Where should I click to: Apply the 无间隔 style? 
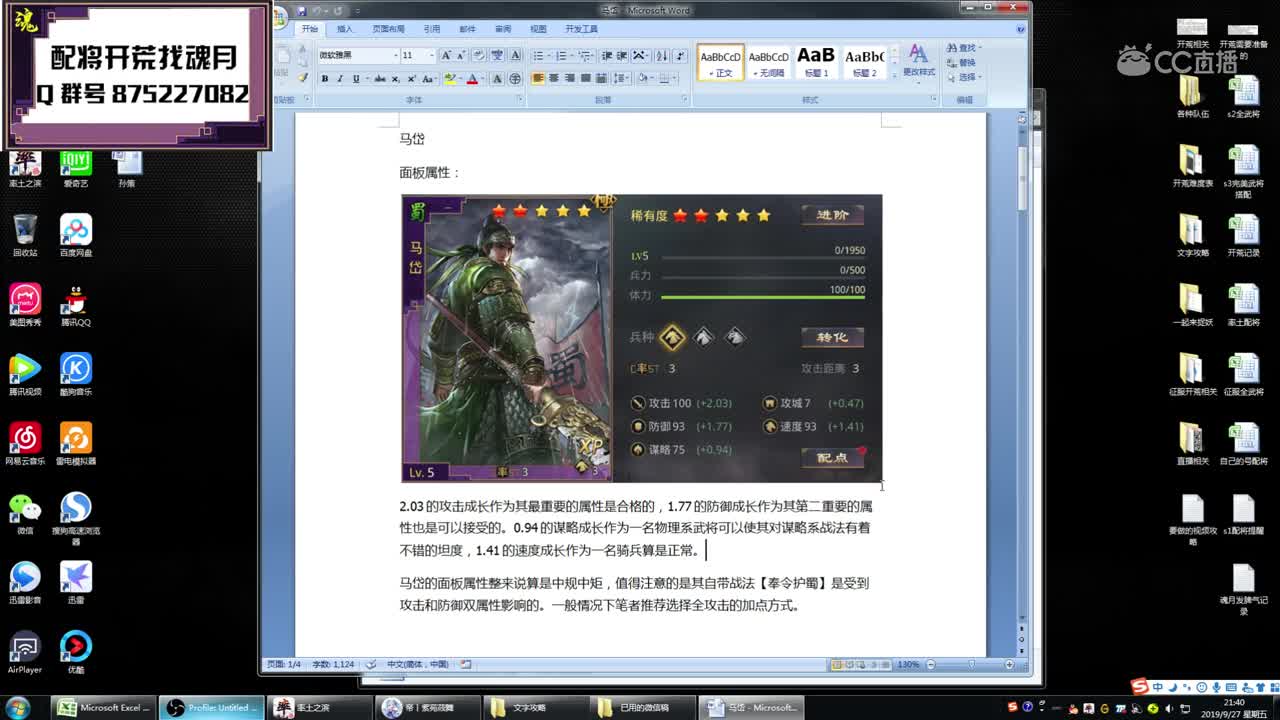[768, 61]
